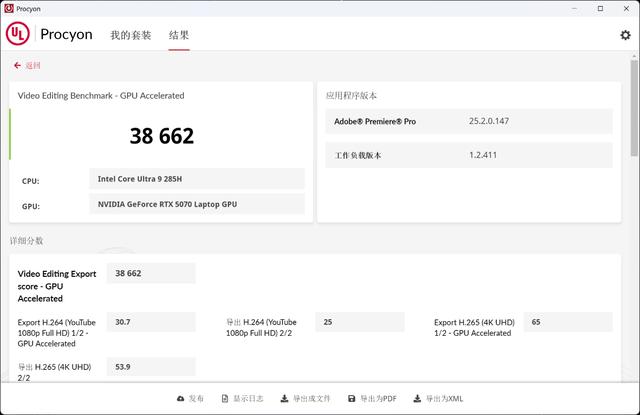The height and width of the screenshot is (415, 640).
Task: Maximize the Procyon window
Action: pos(600,8)
